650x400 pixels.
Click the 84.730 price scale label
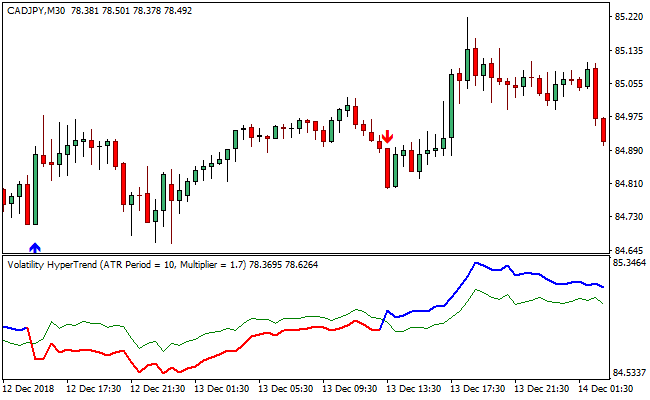(629, 216)
